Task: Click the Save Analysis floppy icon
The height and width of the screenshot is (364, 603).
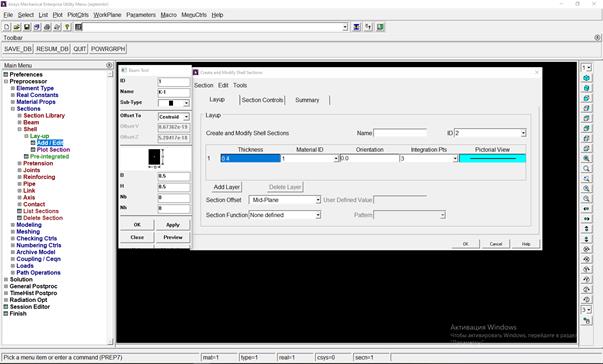Action: (x=27, y=27)
